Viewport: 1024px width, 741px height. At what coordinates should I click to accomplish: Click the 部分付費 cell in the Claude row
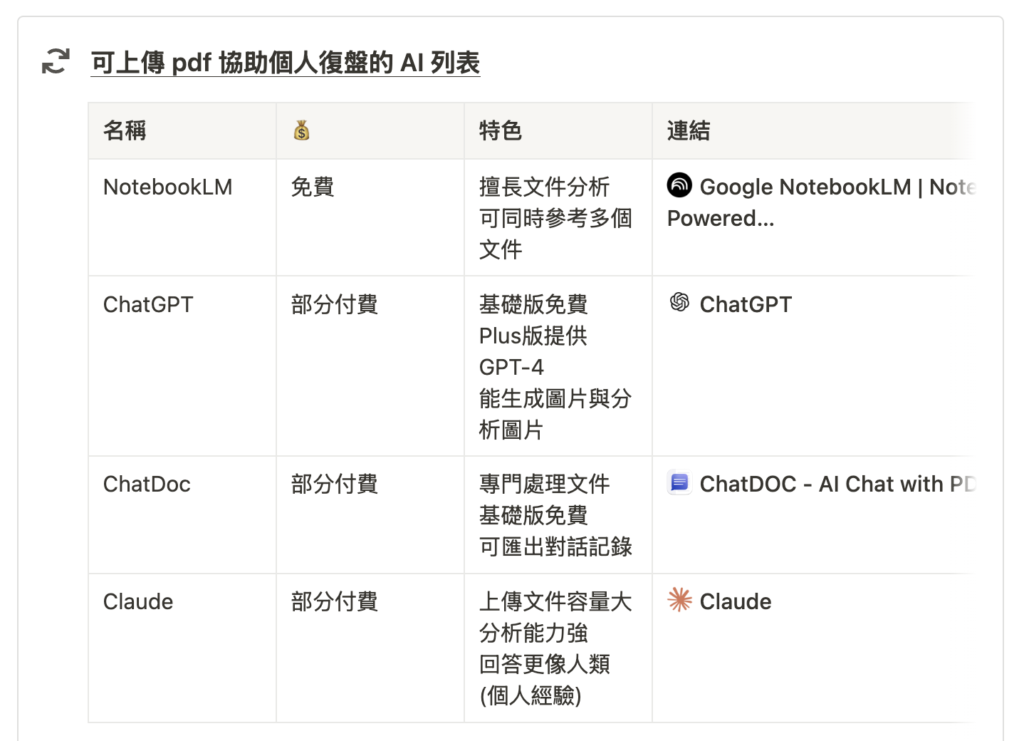370,648
